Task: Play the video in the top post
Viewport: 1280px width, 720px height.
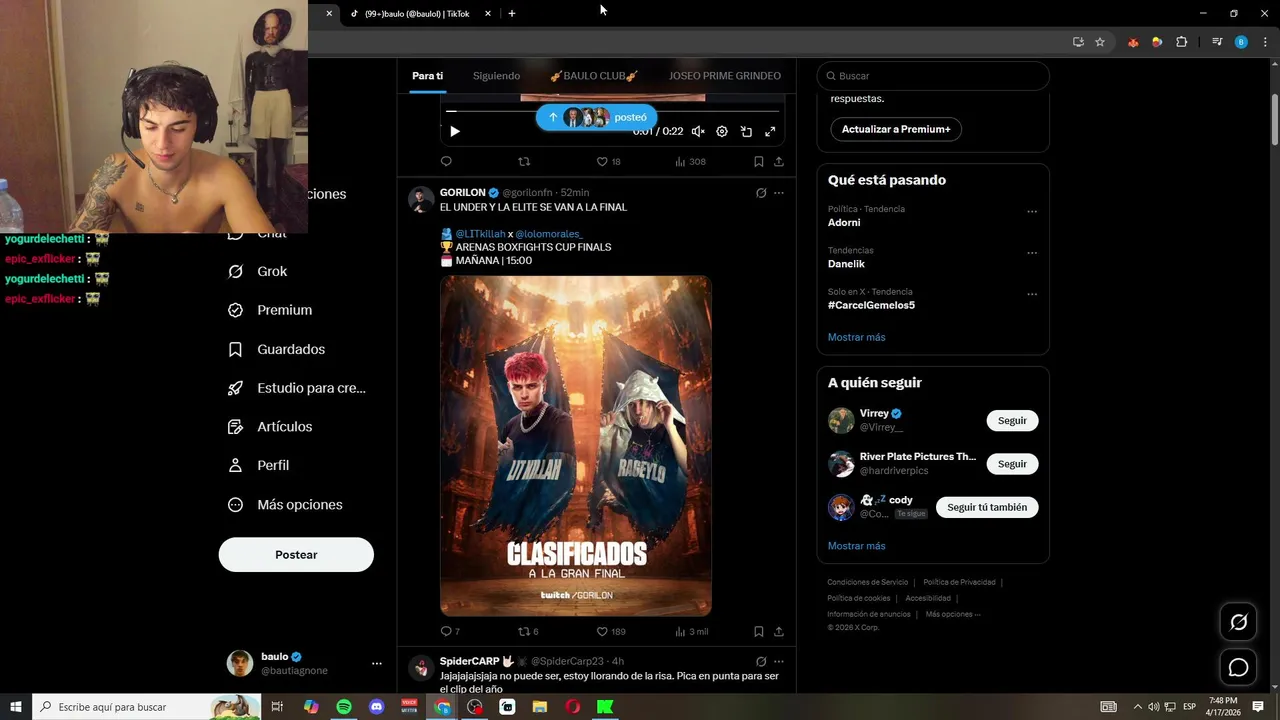Action: (x=455, y=131)
